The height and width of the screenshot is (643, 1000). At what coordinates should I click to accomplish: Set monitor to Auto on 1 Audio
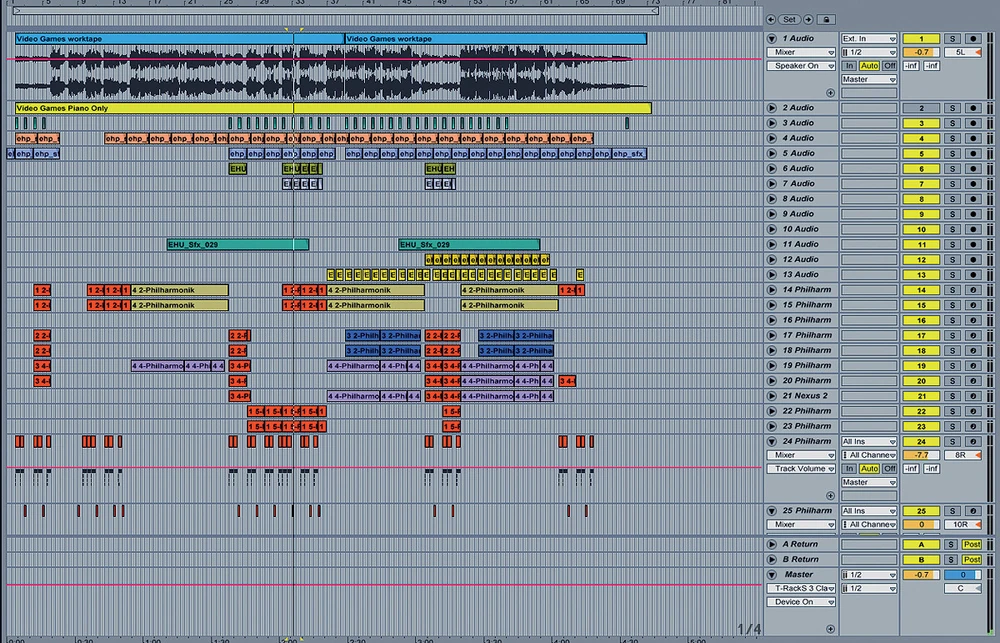click(x=869, y=66)
